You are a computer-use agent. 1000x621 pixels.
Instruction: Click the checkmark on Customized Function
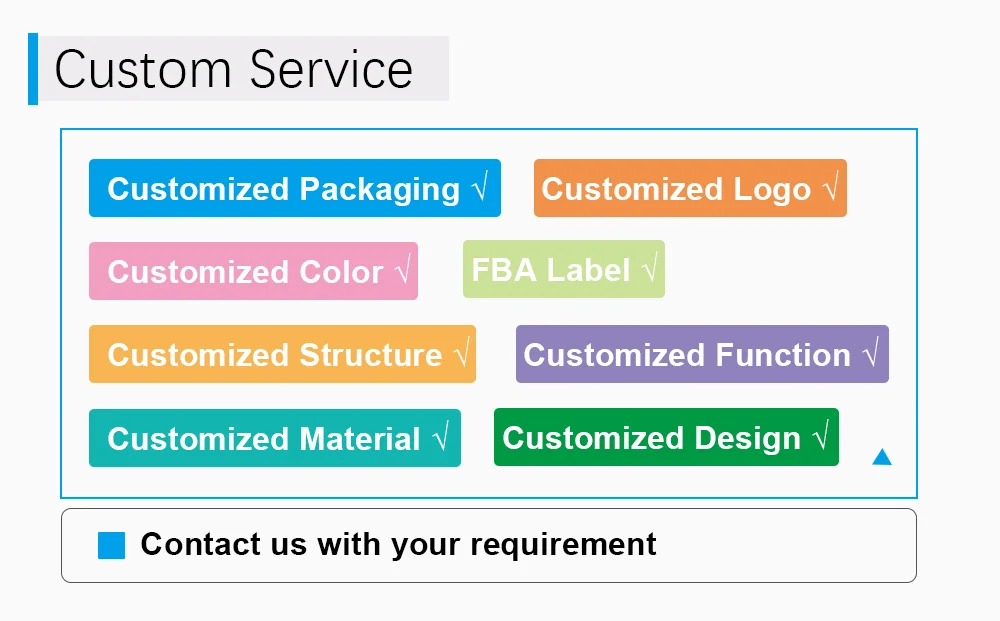[870, 354]
